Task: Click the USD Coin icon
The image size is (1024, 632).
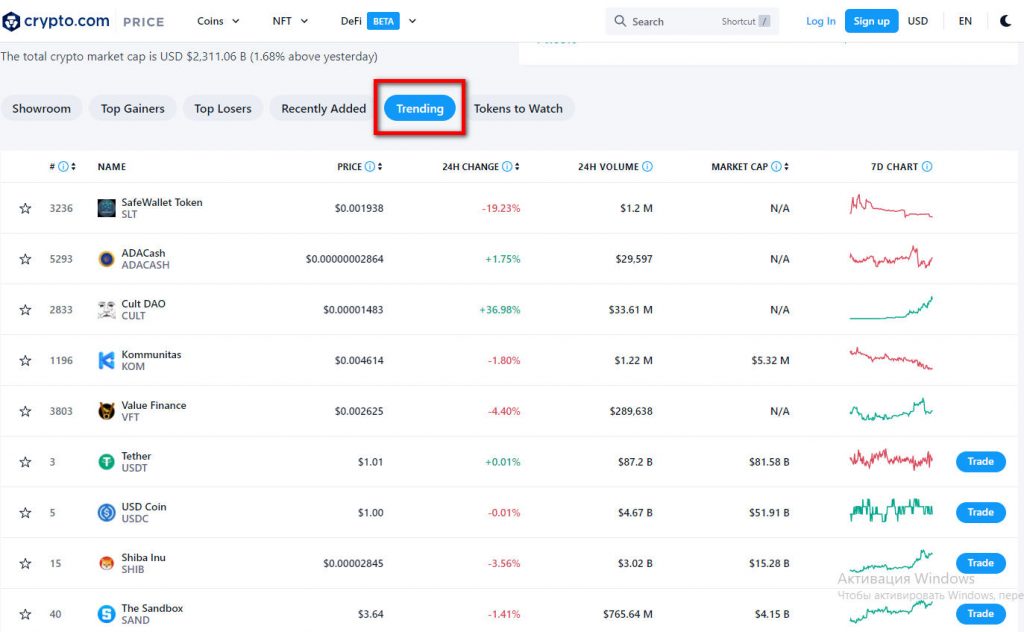Action: coord(106,513)
